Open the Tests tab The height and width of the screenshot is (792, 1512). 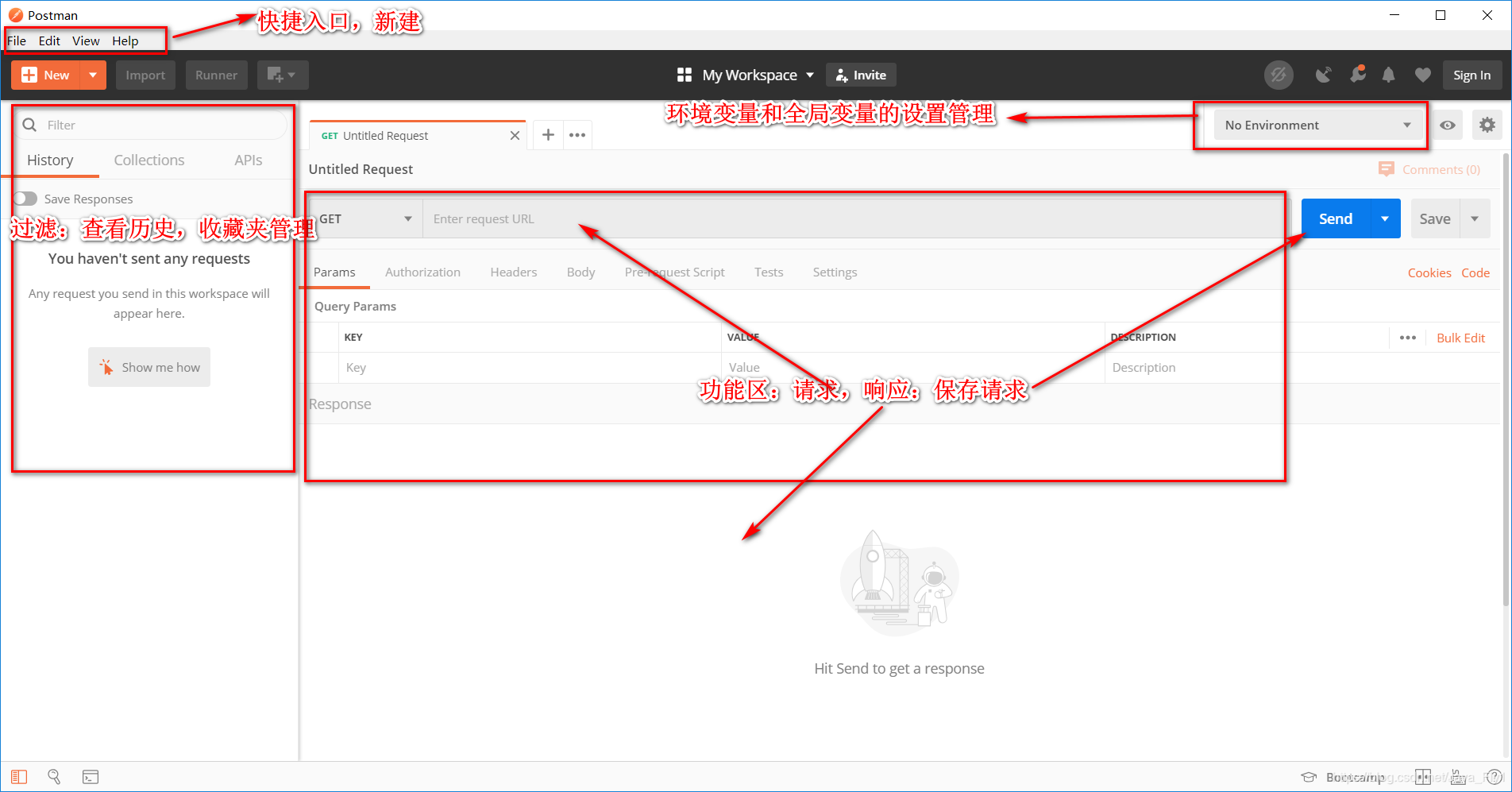(769, 272)
